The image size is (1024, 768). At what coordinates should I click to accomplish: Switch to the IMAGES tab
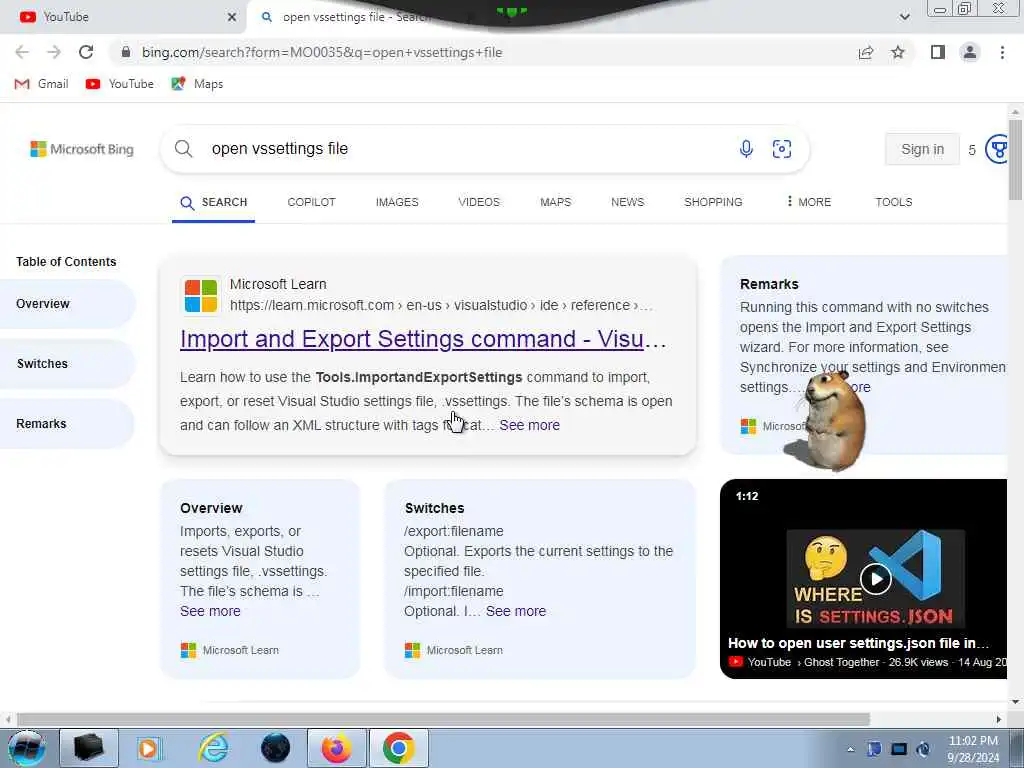397,202
